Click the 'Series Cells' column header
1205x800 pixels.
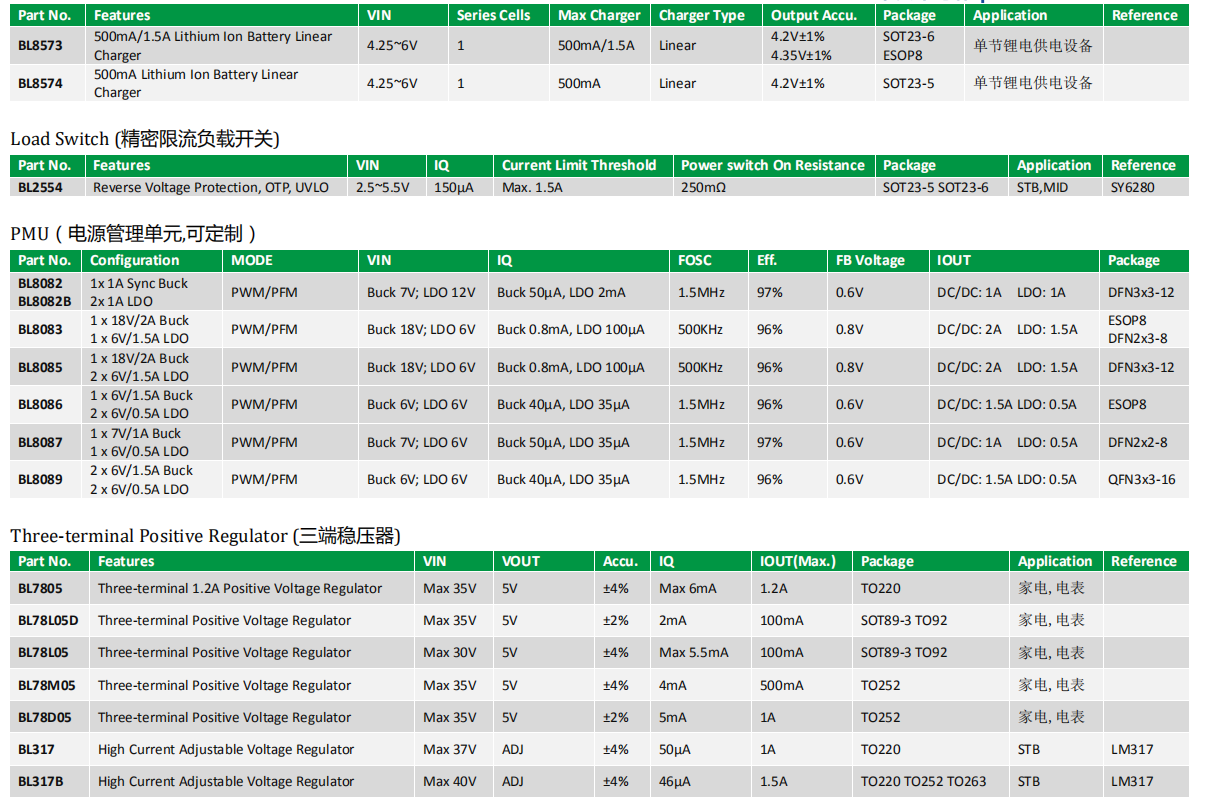coord(495,15)
